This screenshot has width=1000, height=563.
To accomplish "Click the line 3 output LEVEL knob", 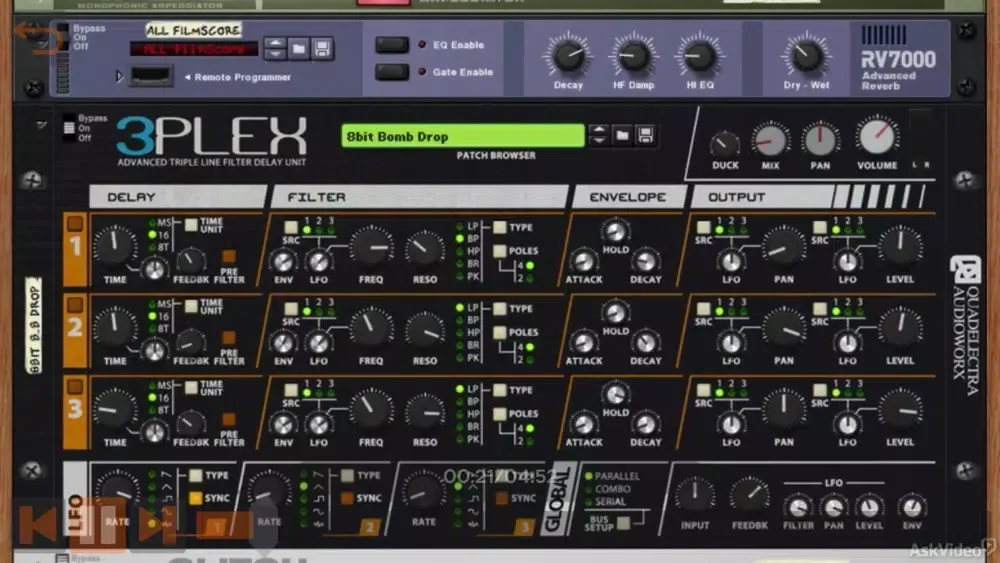I will (900, 411).
